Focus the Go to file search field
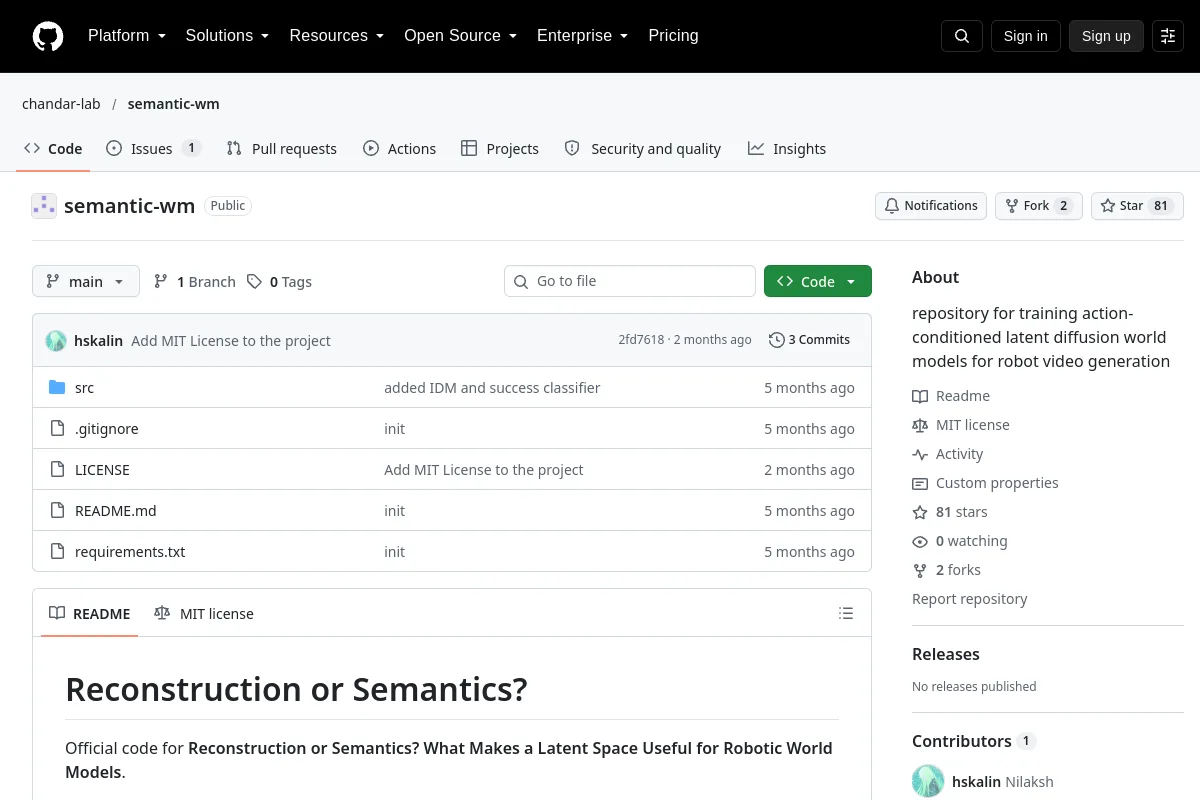The height and width of the screenshot is (800, 1200). pos(630,282)
